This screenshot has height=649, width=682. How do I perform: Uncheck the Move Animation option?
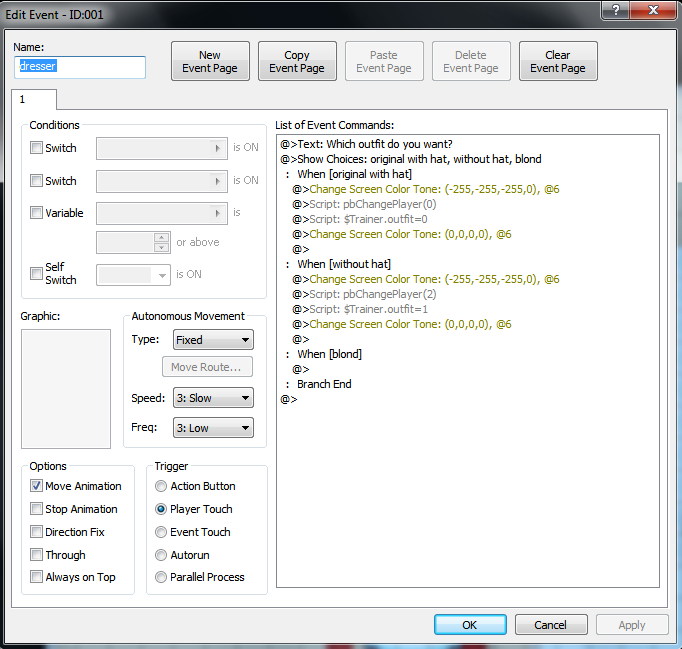point(37,486)
